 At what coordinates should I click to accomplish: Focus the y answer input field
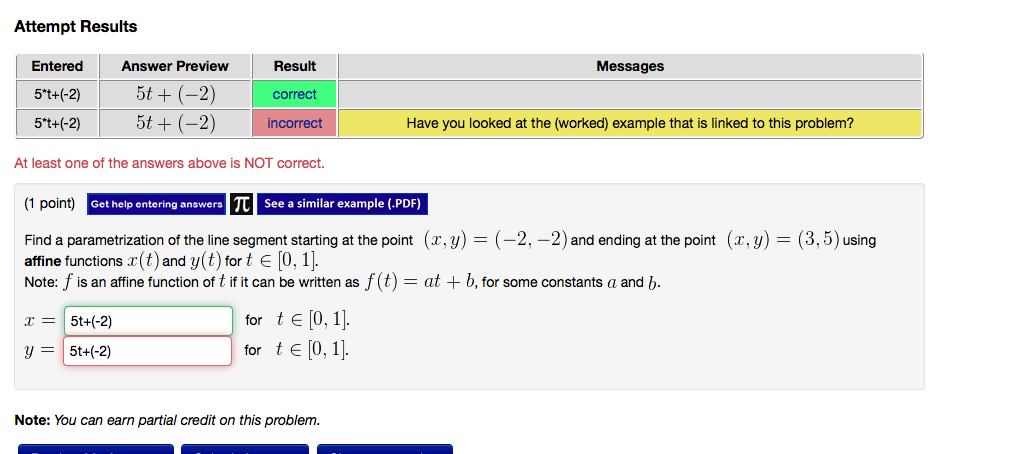(x=147, y=351)
